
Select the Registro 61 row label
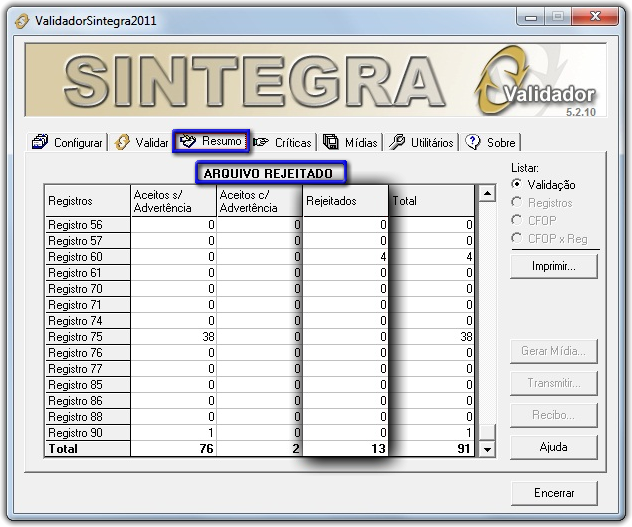[87, 273]
